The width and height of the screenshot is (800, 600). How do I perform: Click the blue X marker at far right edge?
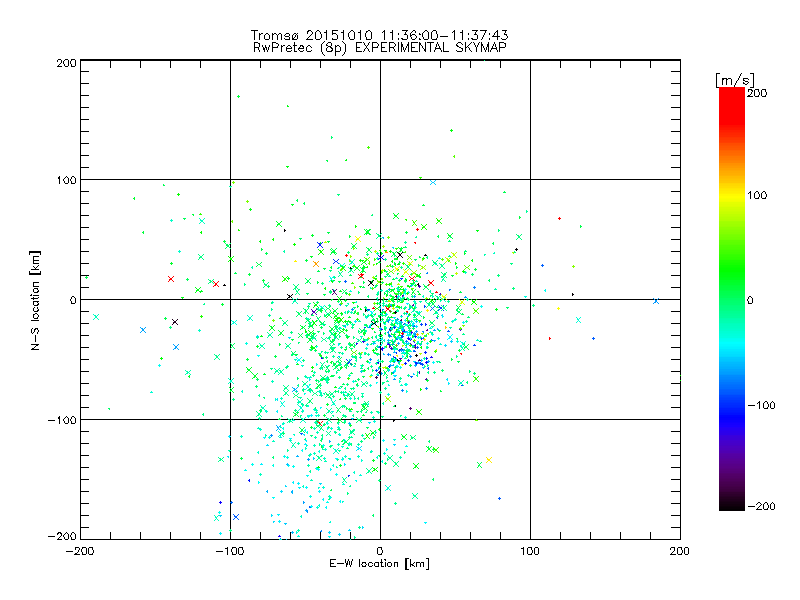[x=656, y=302]
